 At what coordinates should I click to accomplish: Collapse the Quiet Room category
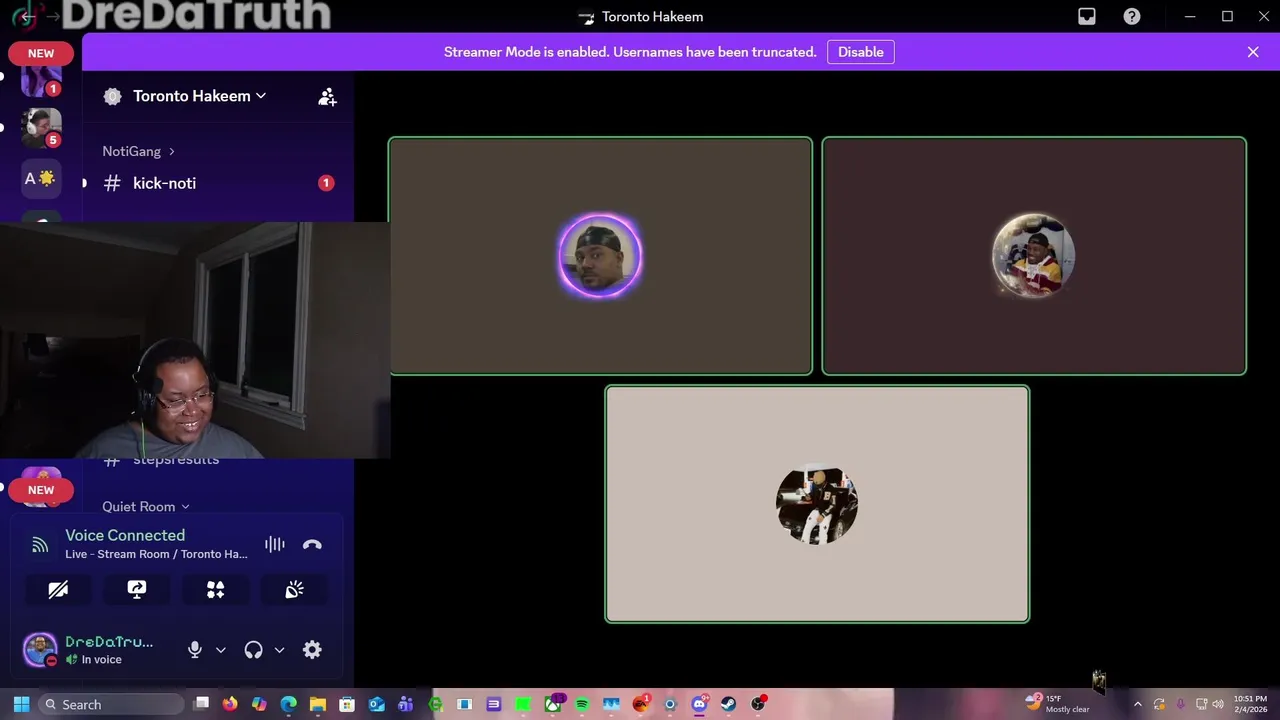point(146,507)
